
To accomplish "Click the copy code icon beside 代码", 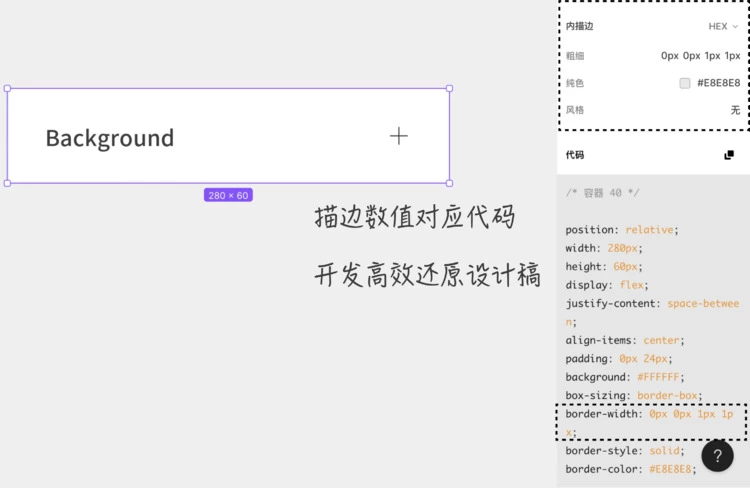I will pyautogui.click(x=729, y=155).
